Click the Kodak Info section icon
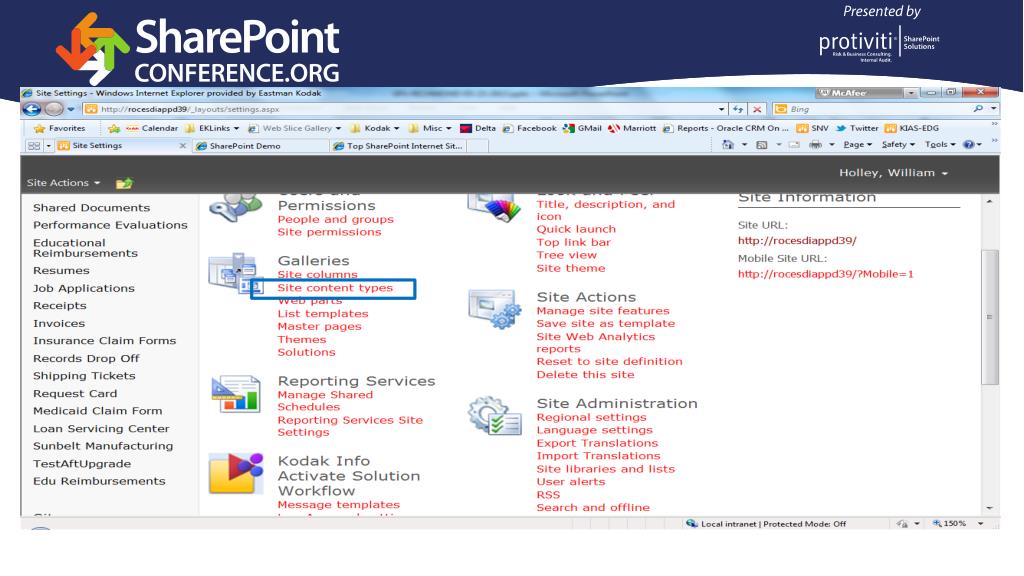Screen dimensions: 1024x576 [x=236, y=473]
